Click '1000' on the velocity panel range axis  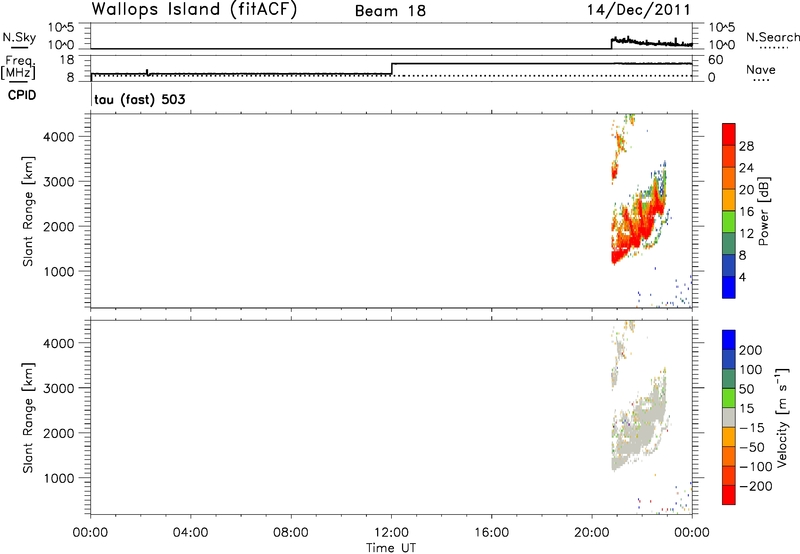59,478
